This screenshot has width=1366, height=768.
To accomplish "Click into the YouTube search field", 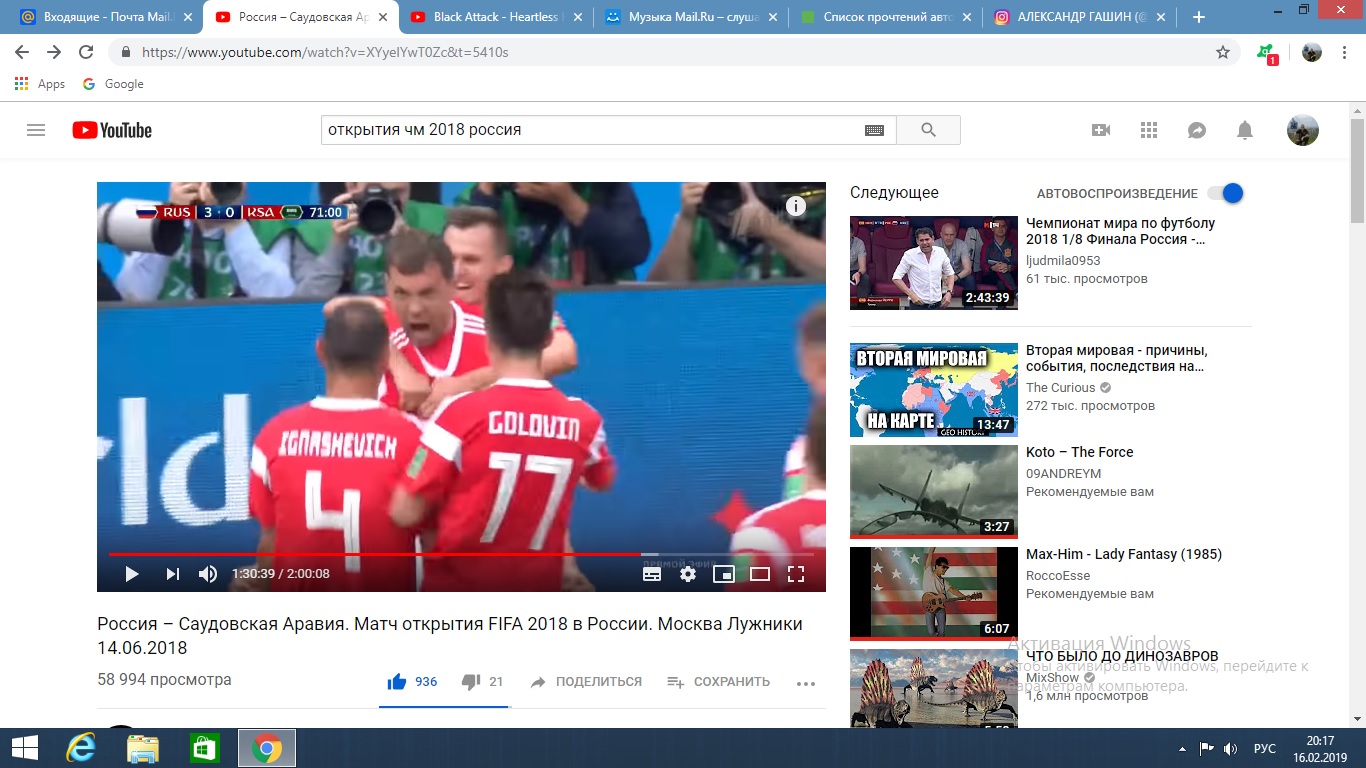I will (x=592, y=130).
